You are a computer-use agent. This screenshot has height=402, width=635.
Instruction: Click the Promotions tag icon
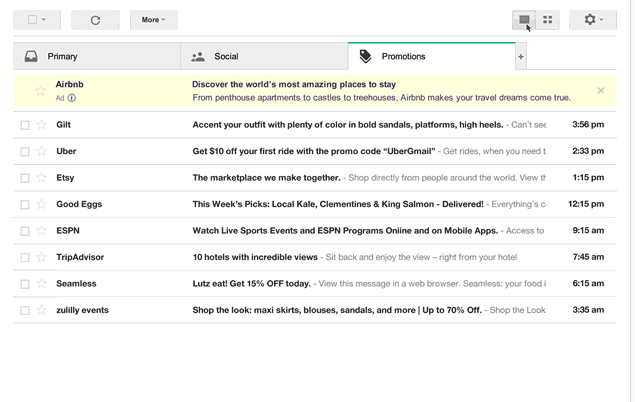365,56
